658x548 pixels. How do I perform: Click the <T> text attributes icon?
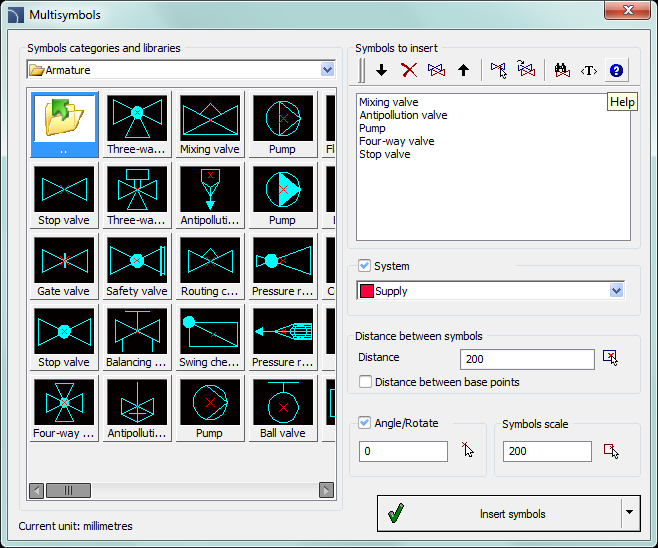589,70
